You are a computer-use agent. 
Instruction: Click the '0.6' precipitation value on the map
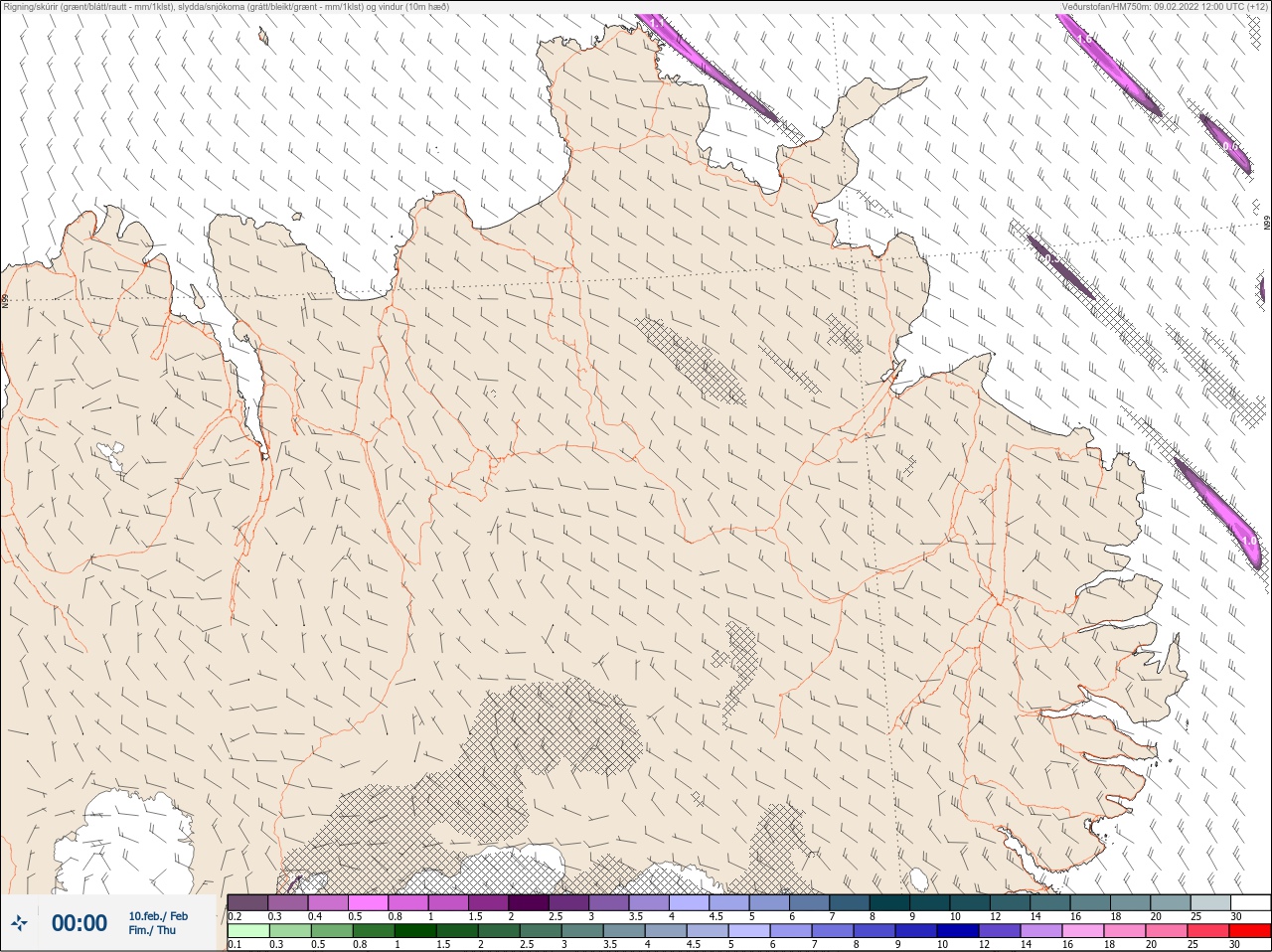point(1229,146)
